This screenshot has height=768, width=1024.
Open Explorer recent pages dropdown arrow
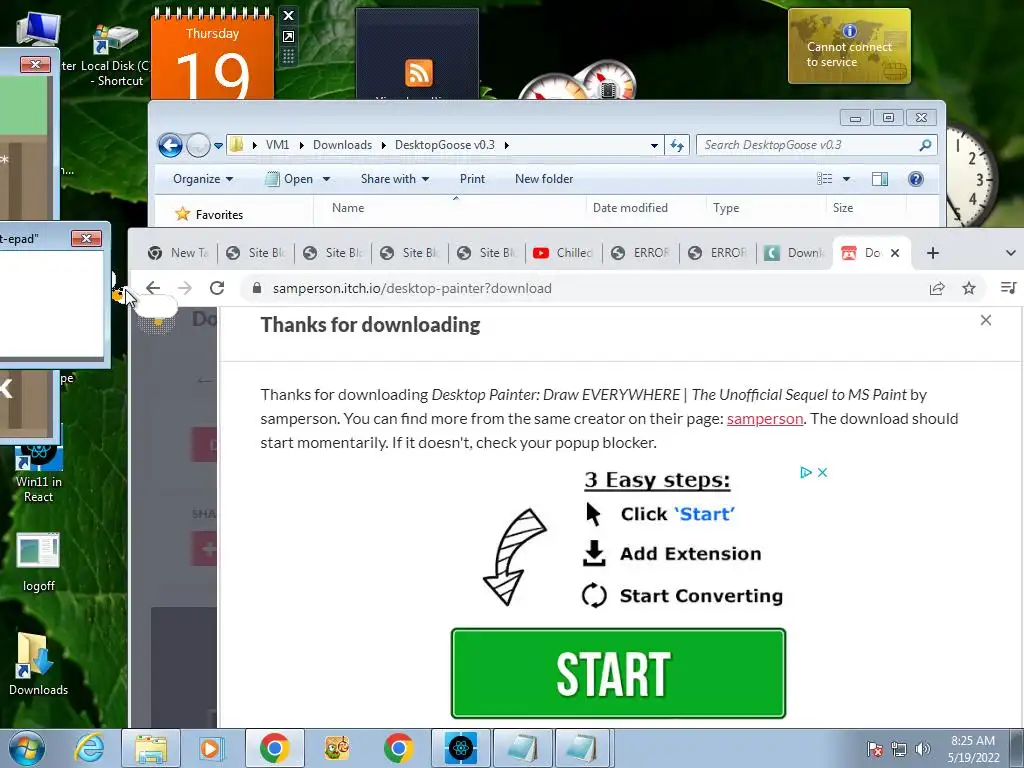point(218,146)
